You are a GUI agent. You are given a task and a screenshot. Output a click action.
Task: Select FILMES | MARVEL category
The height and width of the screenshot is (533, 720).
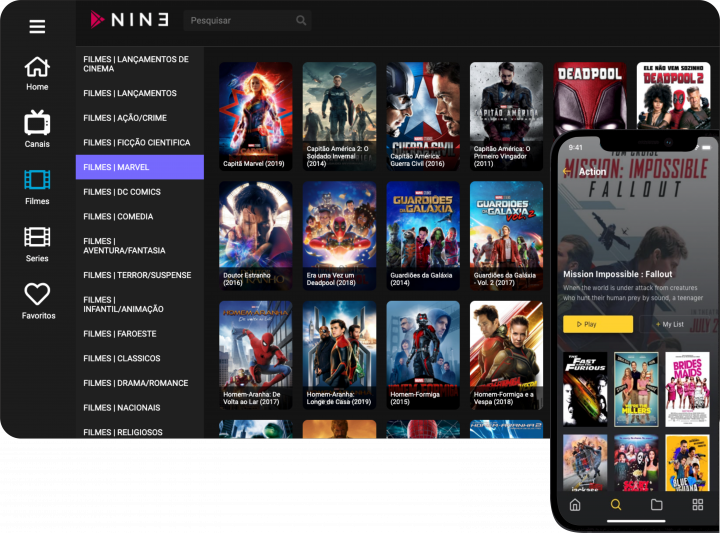pyautogui.click(x=140, y=167)
